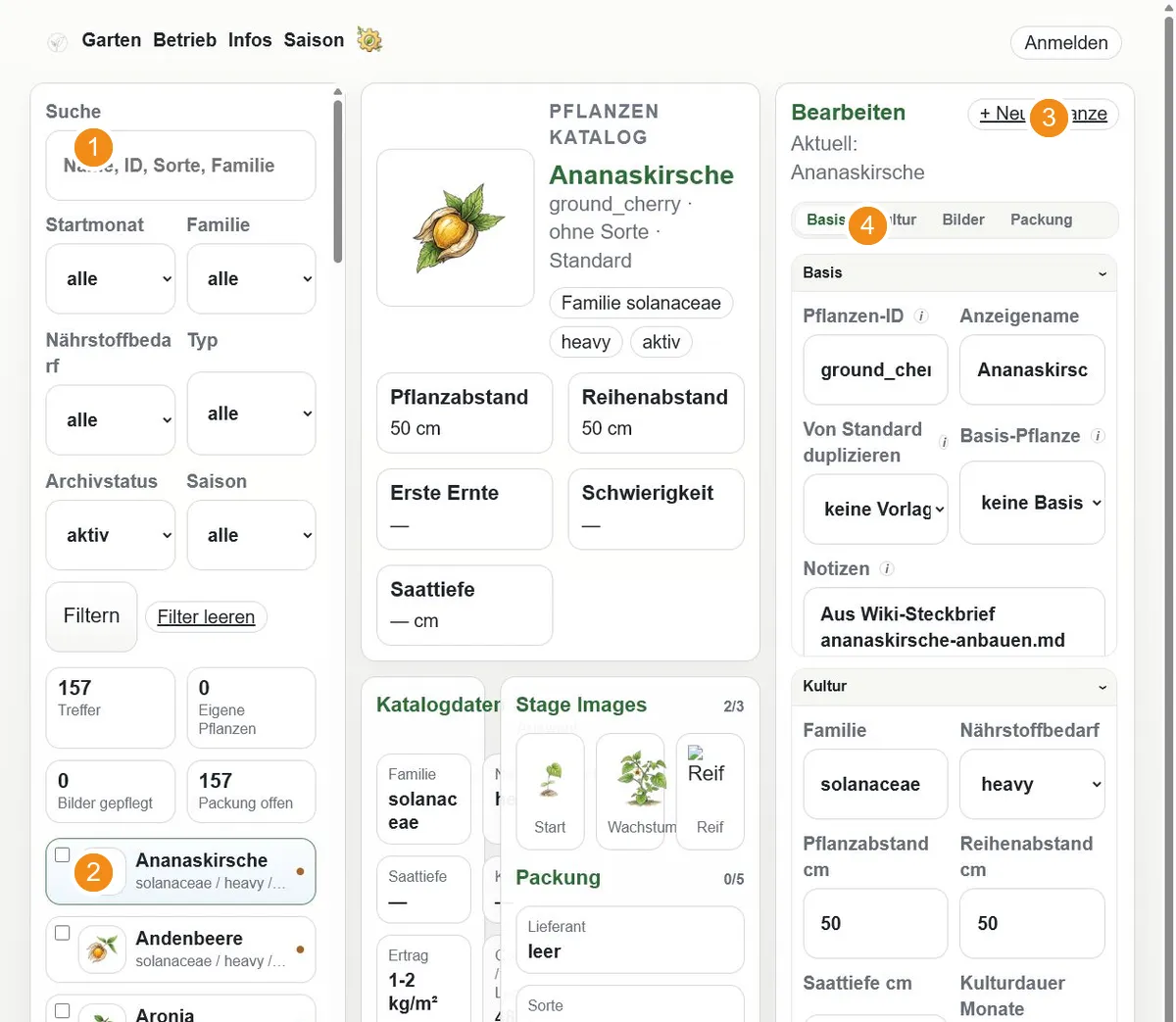The width and height of the screenshot is (1176, 1022).
Task: Click the Suche search input field
Action: point(180,166)
